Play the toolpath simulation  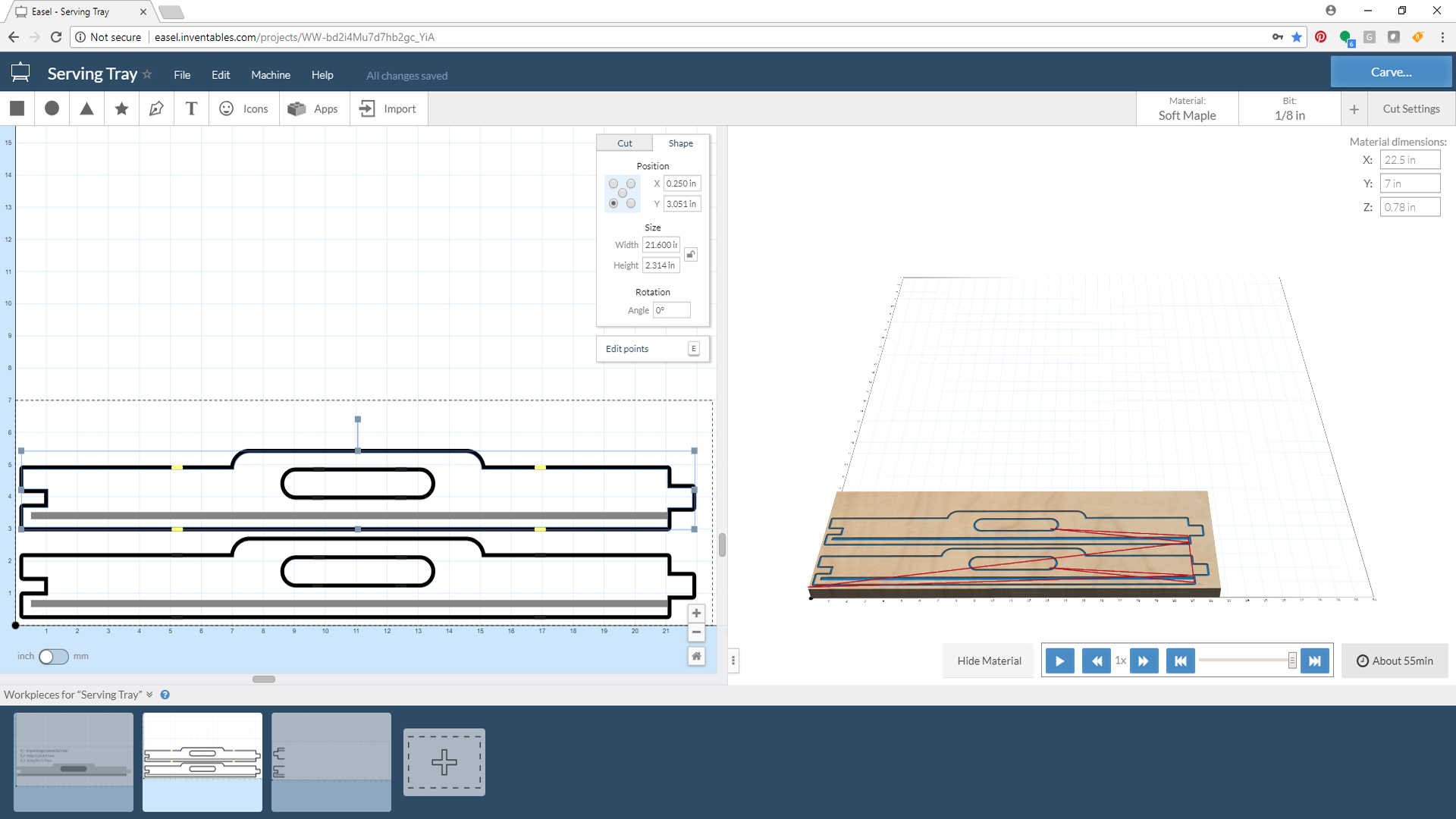1059,660
